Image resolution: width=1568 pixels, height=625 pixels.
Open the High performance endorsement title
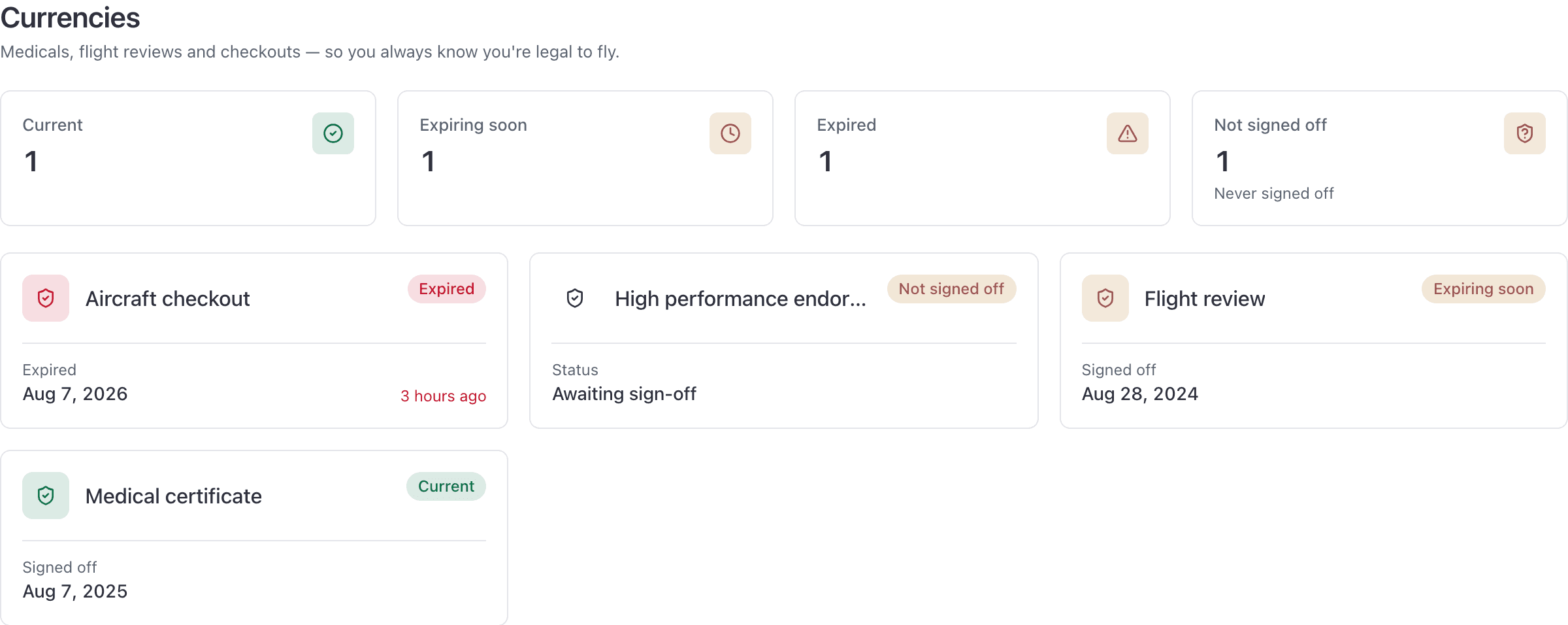741,299
